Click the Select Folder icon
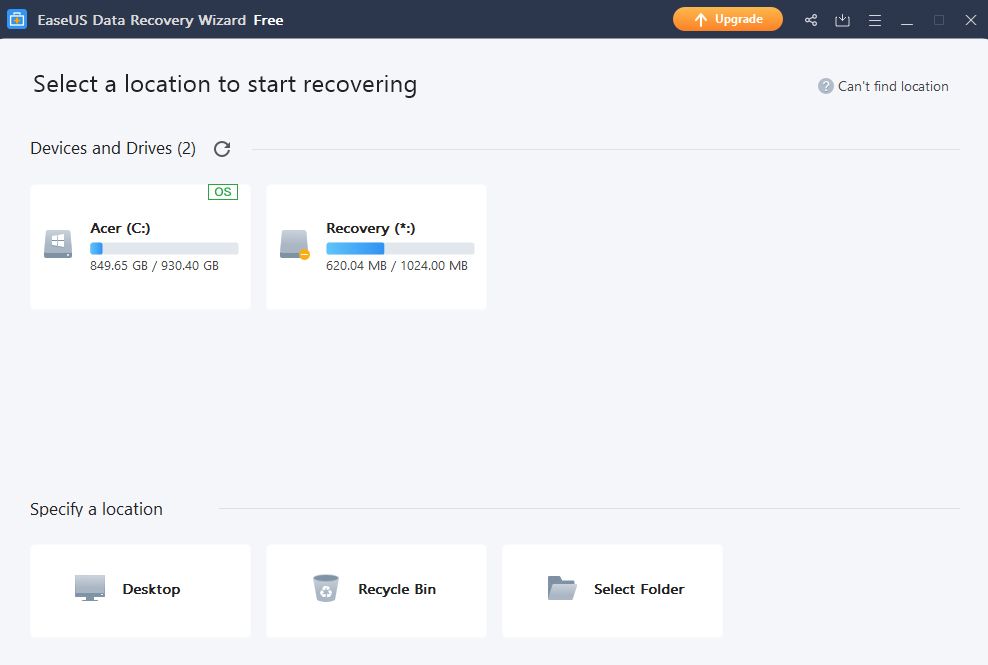 [x=562, y=588]
